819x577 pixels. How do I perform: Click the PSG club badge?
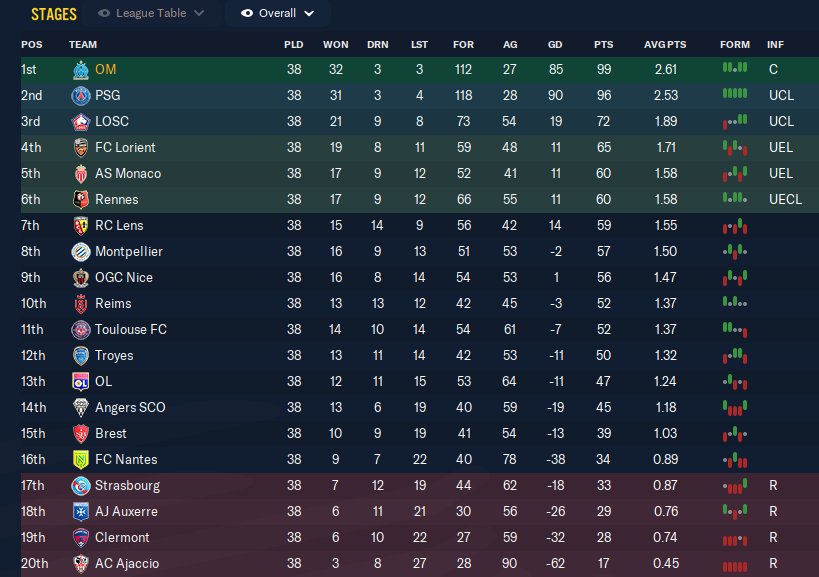point(80,96)
